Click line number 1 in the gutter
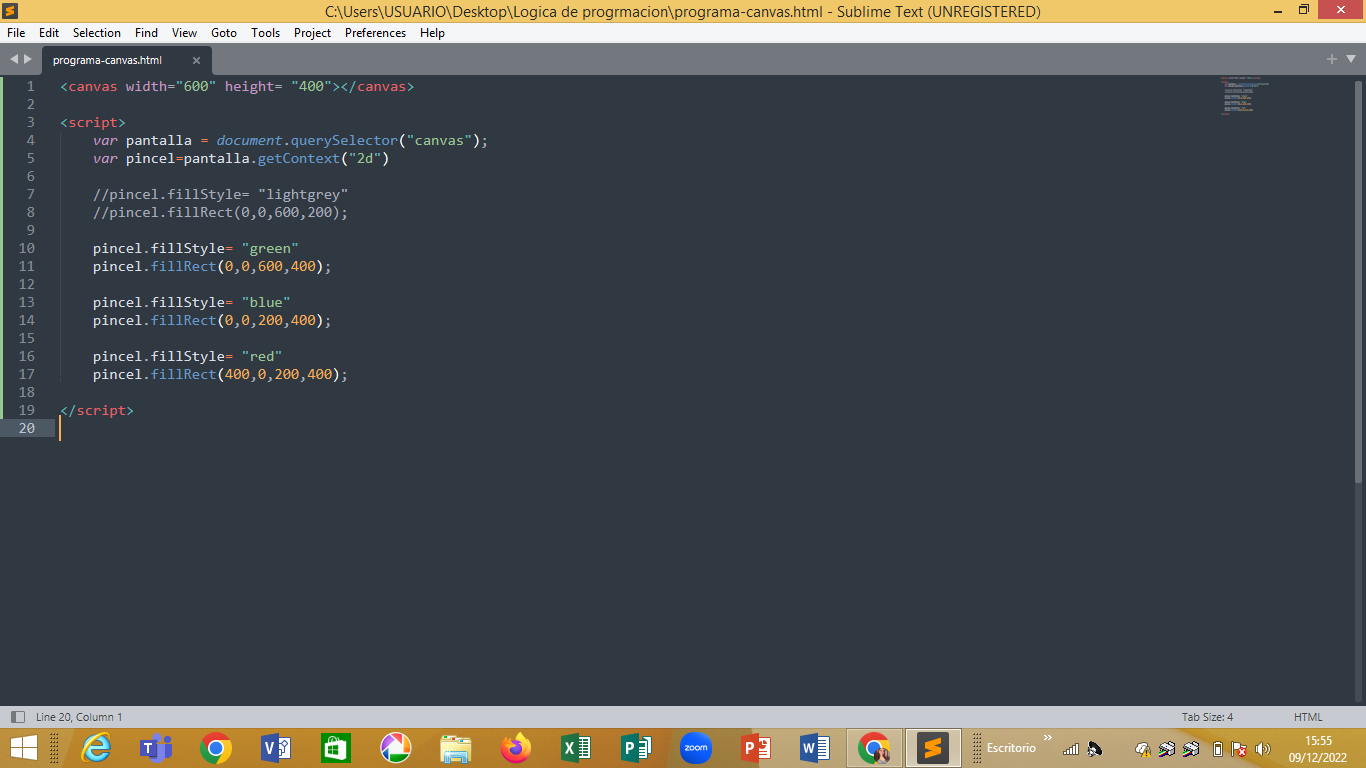The height and width of the screenshot is (768, 1366). pos(30,86)
